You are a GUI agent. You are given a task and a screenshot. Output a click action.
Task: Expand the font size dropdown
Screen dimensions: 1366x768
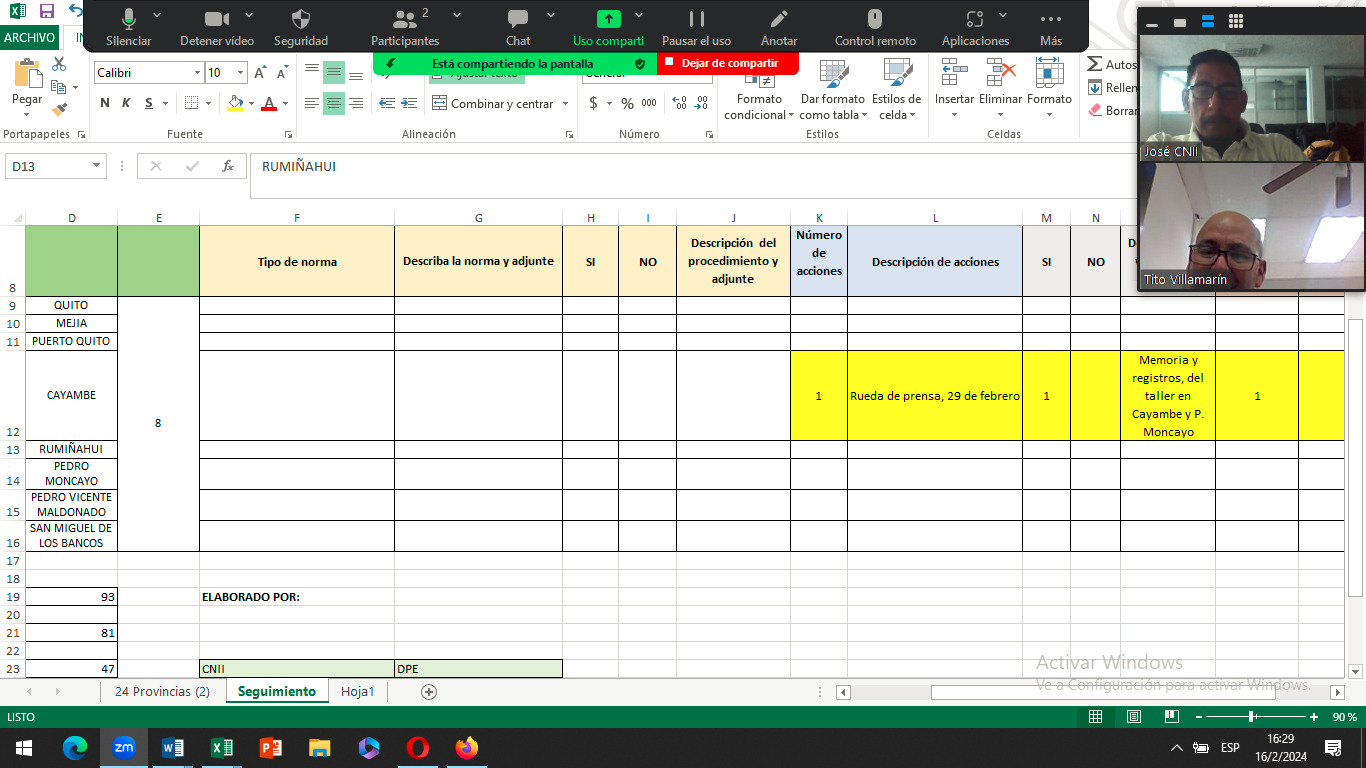tap(240, 73)
